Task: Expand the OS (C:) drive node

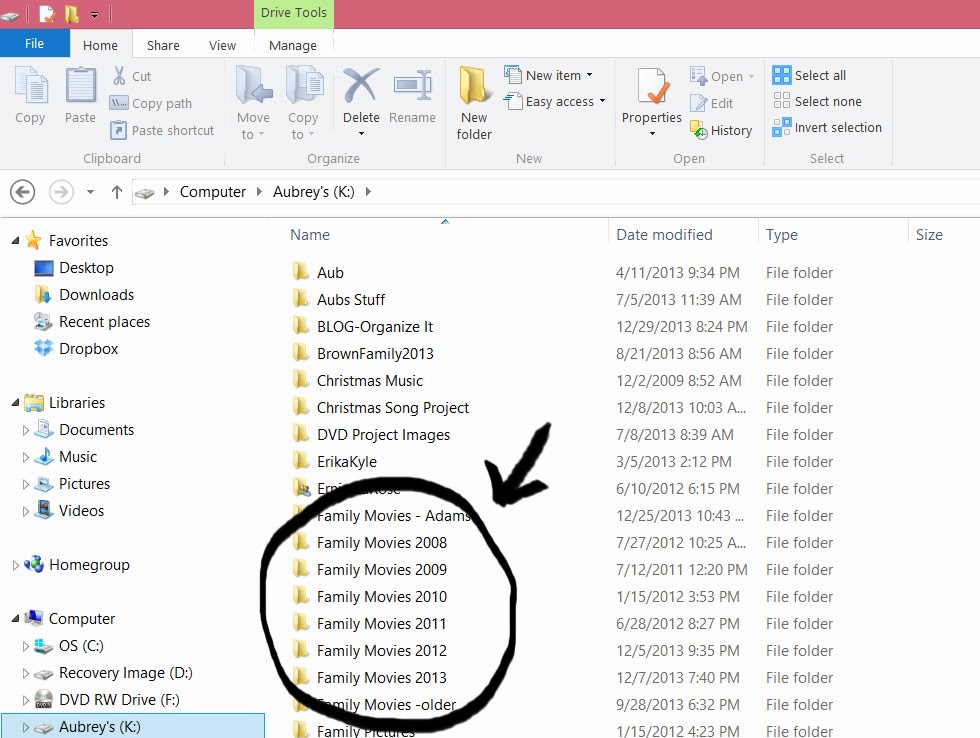Action: coord(26,646)
